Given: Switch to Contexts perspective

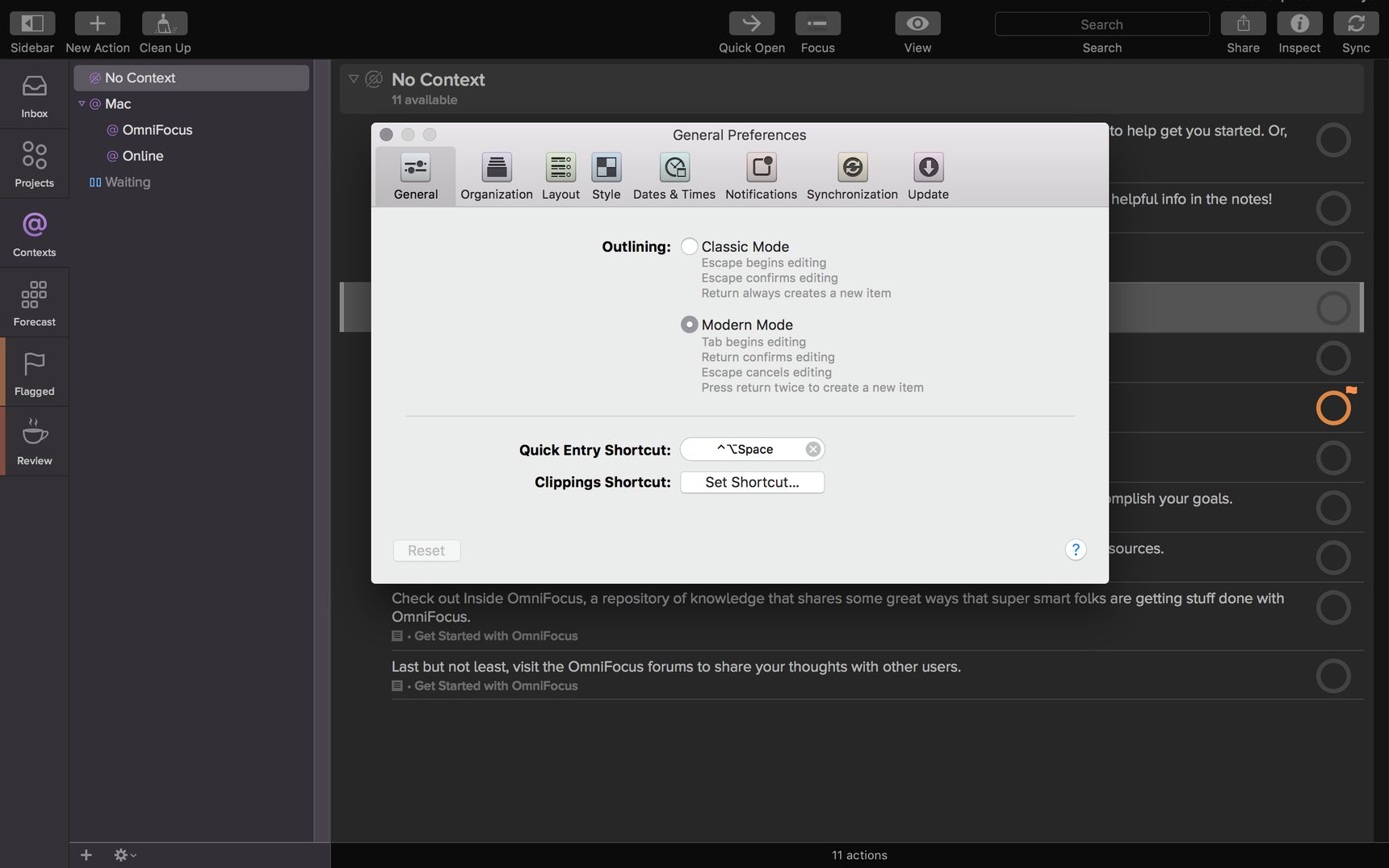Looking at the screenshot, I should tap(34, 234).
